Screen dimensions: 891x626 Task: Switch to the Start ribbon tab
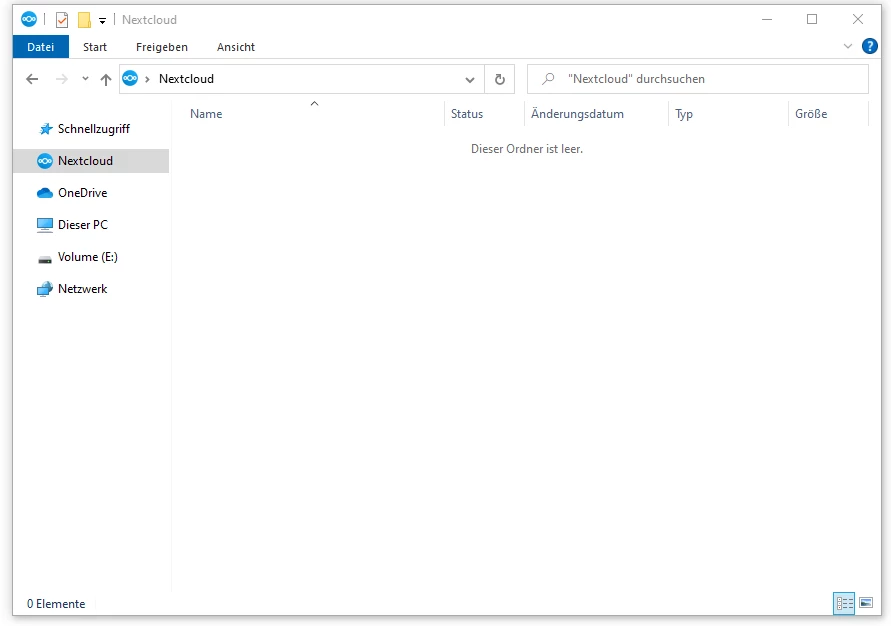tap(95, 47)
